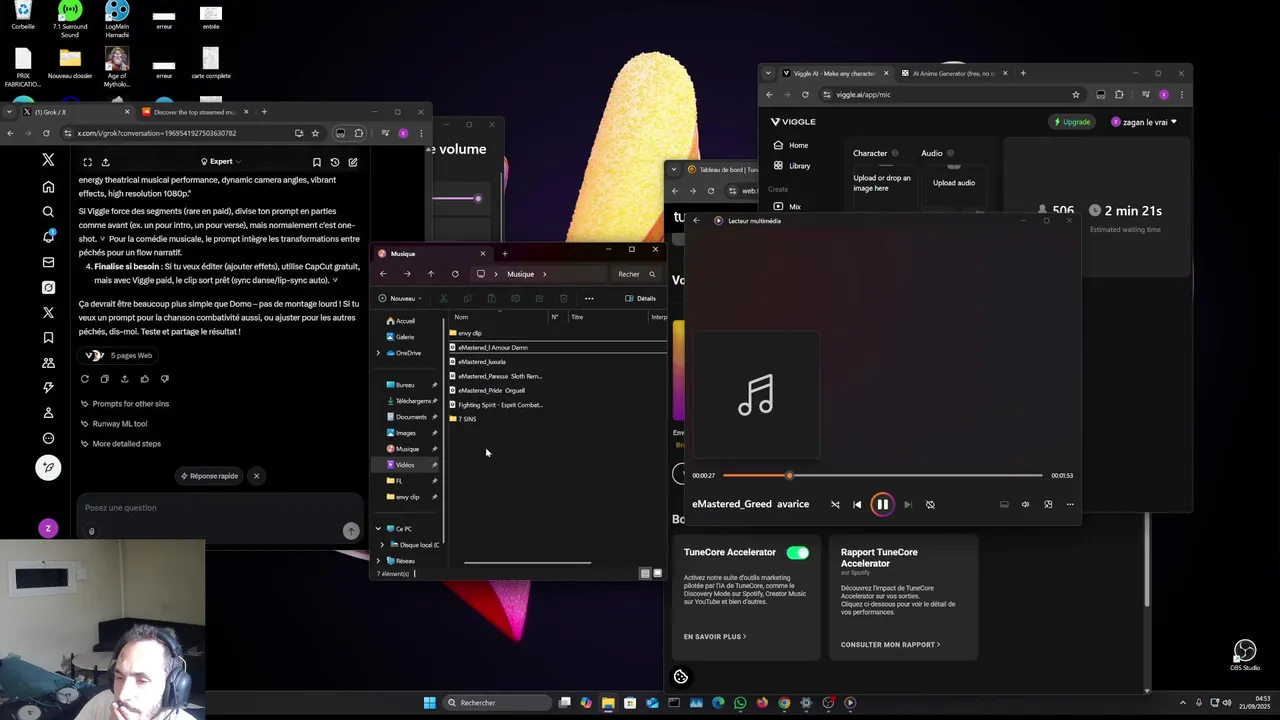Viewport: 1280px width, 720px height.
Task: Open Library in Viggle sidebar
Action: pyautogui.click(x=791, y=166)
